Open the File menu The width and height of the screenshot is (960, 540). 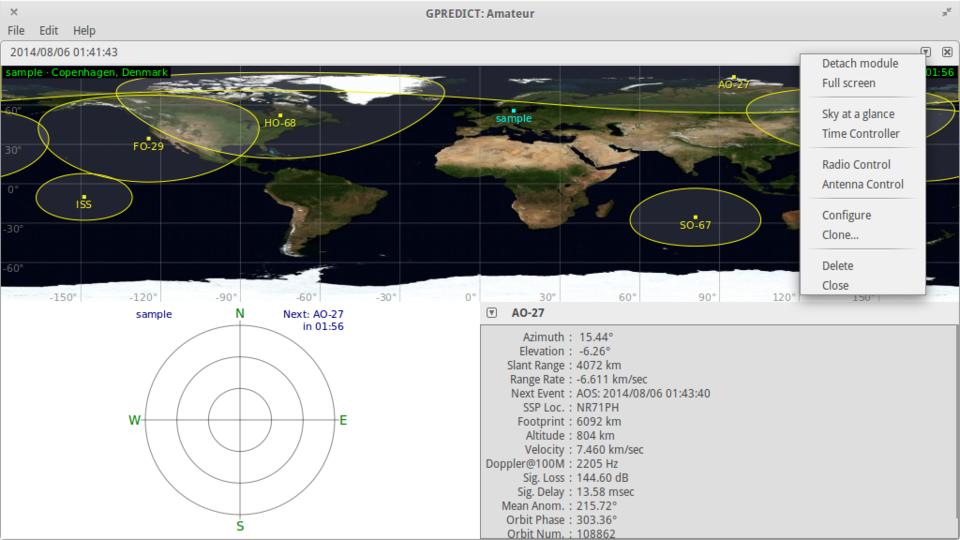tap(16, 31)
